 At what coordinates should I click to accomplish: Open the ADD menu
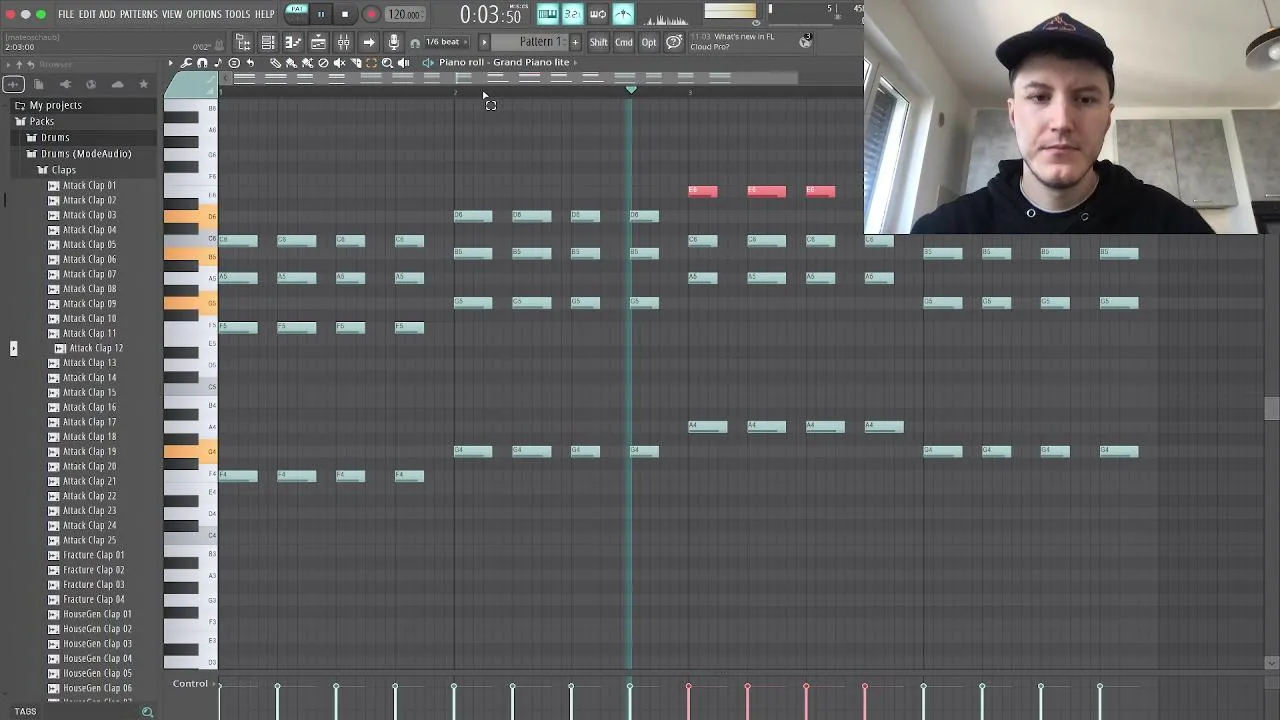point(108,14)
